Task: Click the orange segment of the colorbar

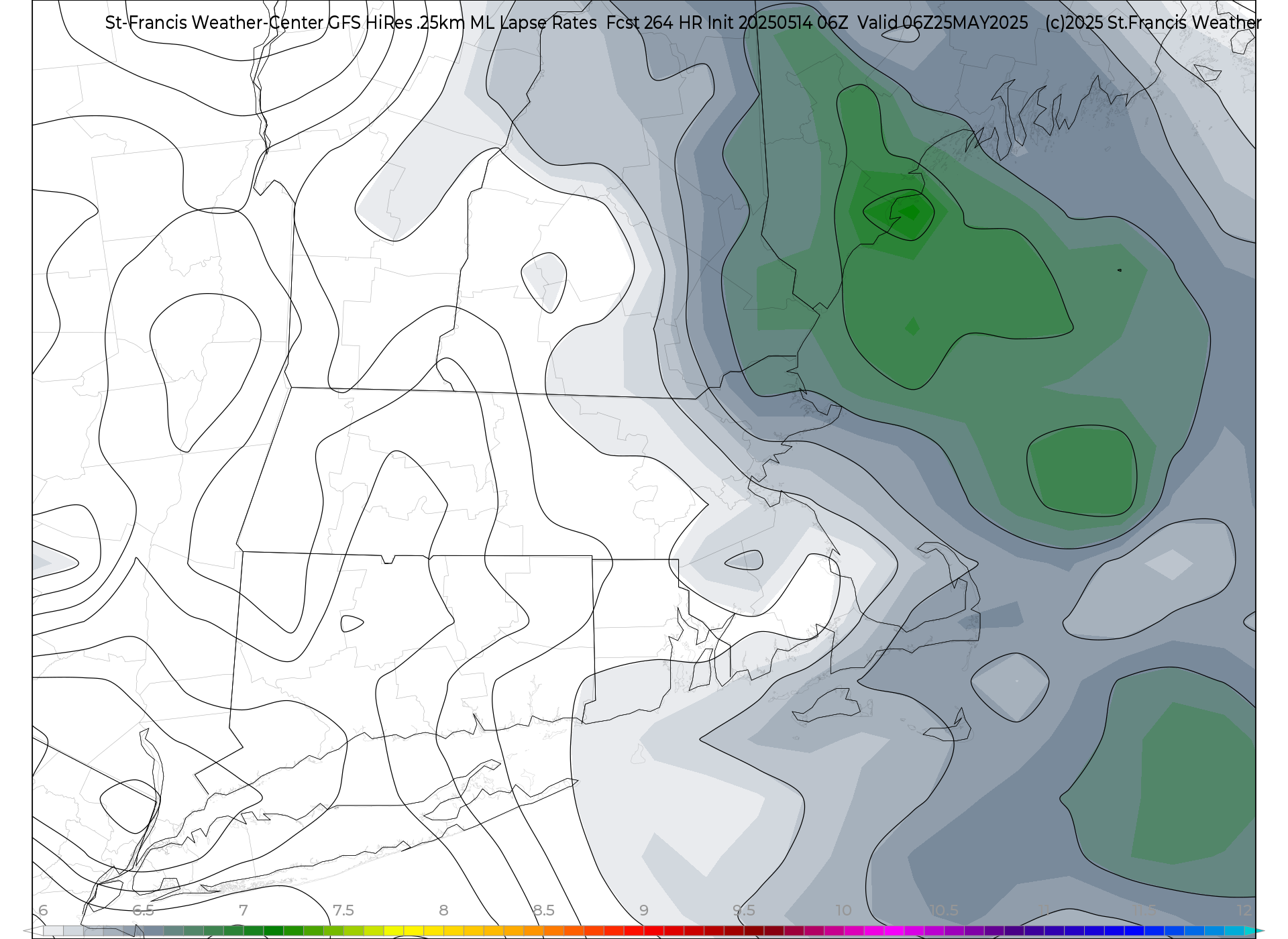Action: tap(533, 931)
